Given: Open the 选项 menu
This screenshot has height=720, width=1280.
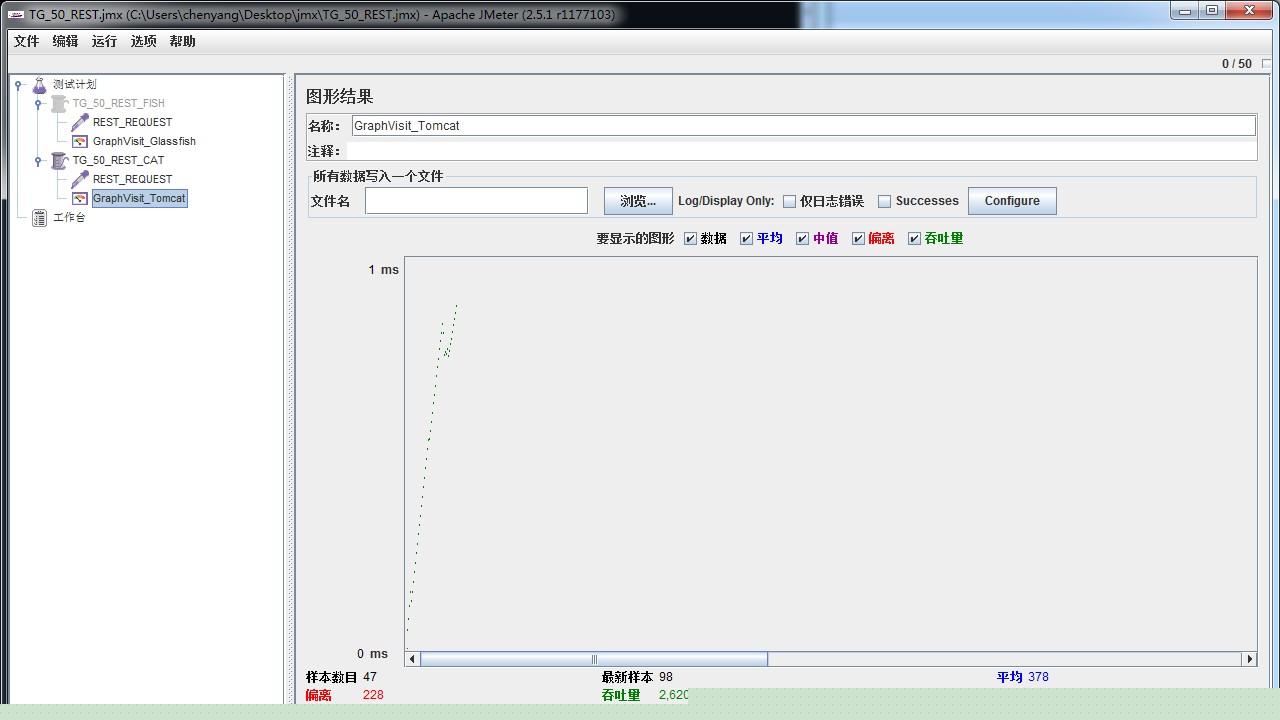Looking at the screenshot, I should [x=142, y=41].
